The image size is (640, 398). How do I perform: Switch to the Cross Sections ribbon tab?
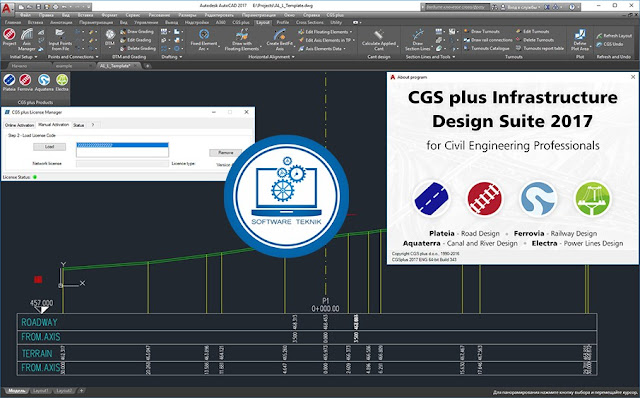[x=309, y=22]
